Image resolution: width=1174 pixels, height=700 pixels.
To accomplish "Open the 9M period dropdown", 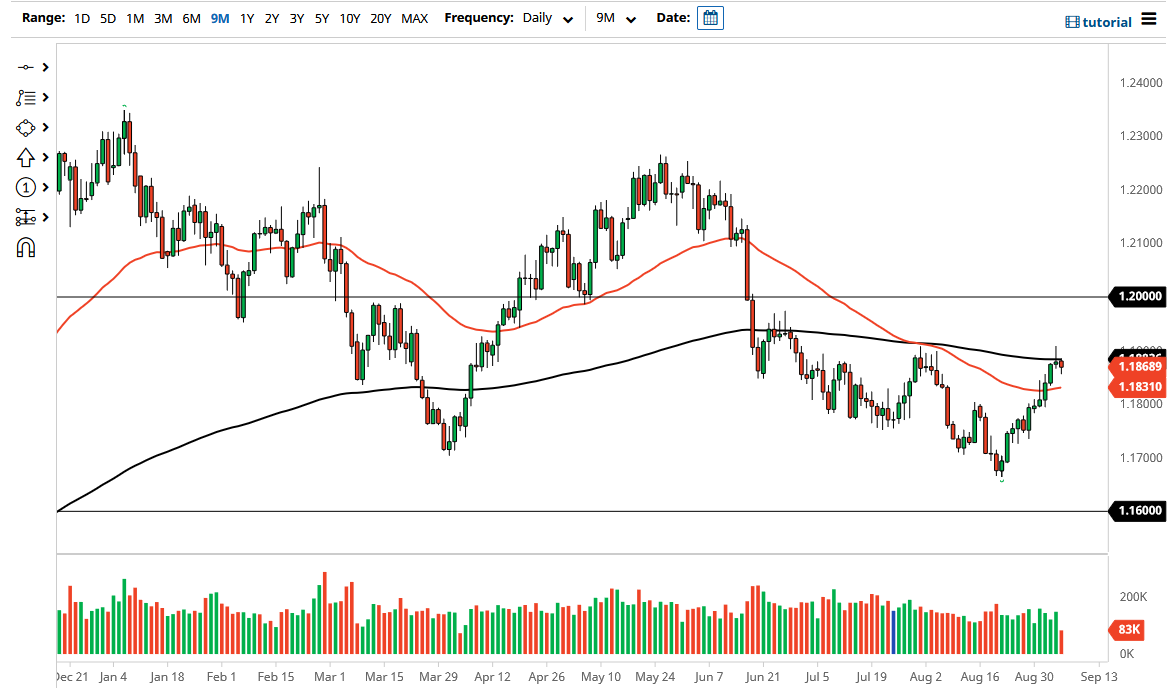I will [615, 18].
